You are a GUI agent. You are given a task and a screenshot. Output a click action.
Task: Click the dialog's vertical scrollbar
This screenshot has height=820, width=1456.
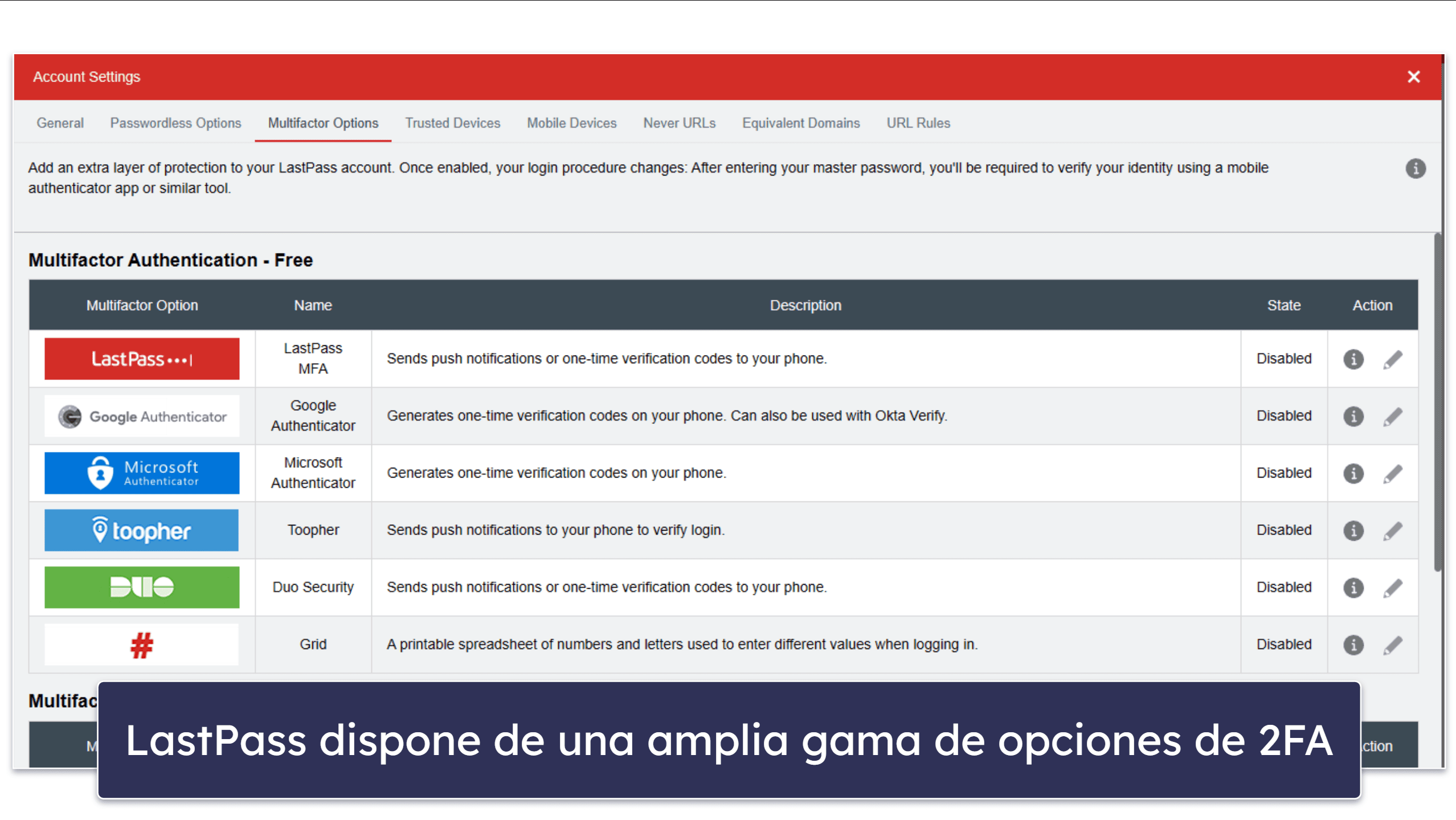(1437, 401)
